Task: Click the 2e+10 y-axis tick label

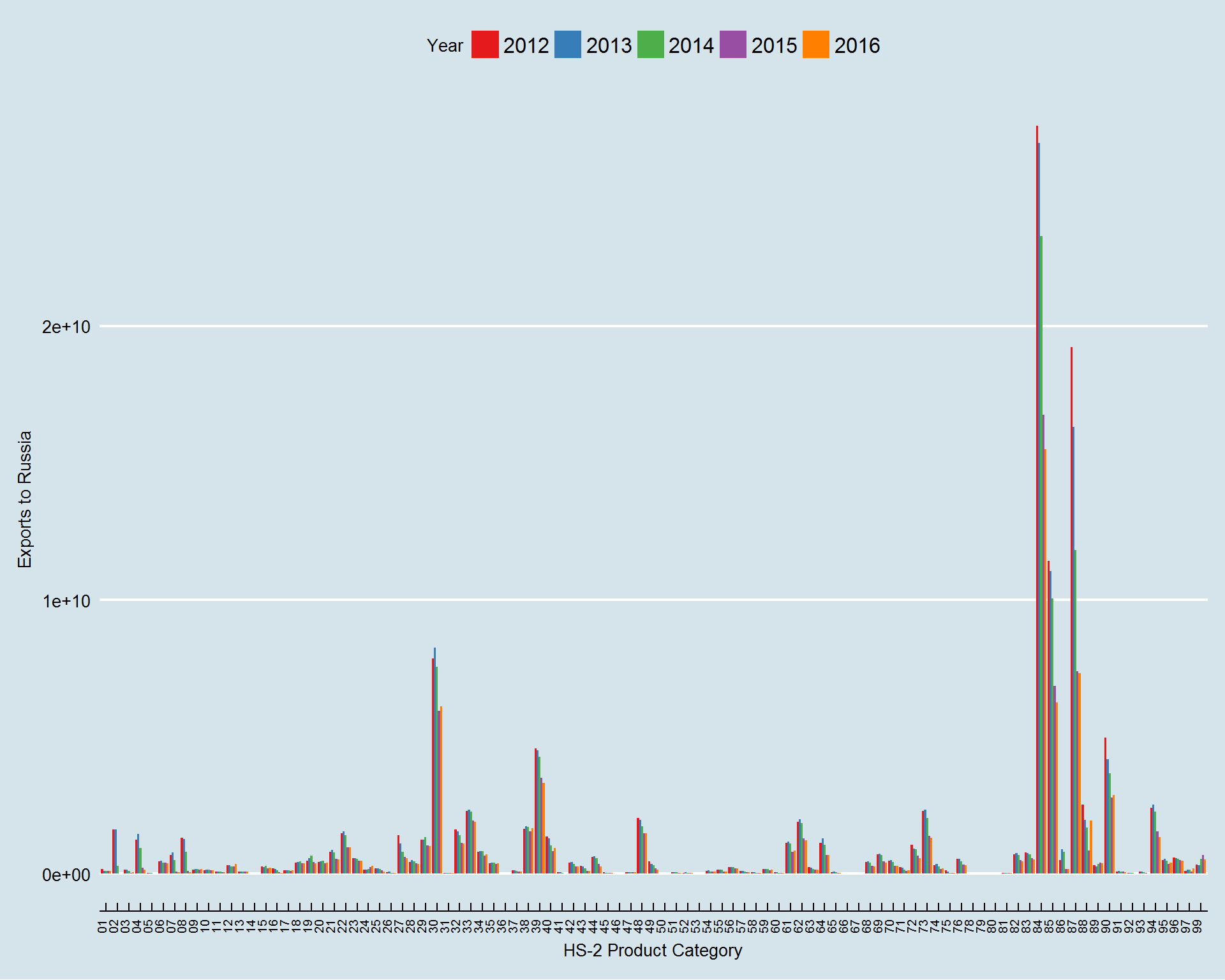Action: pos(66,327)
